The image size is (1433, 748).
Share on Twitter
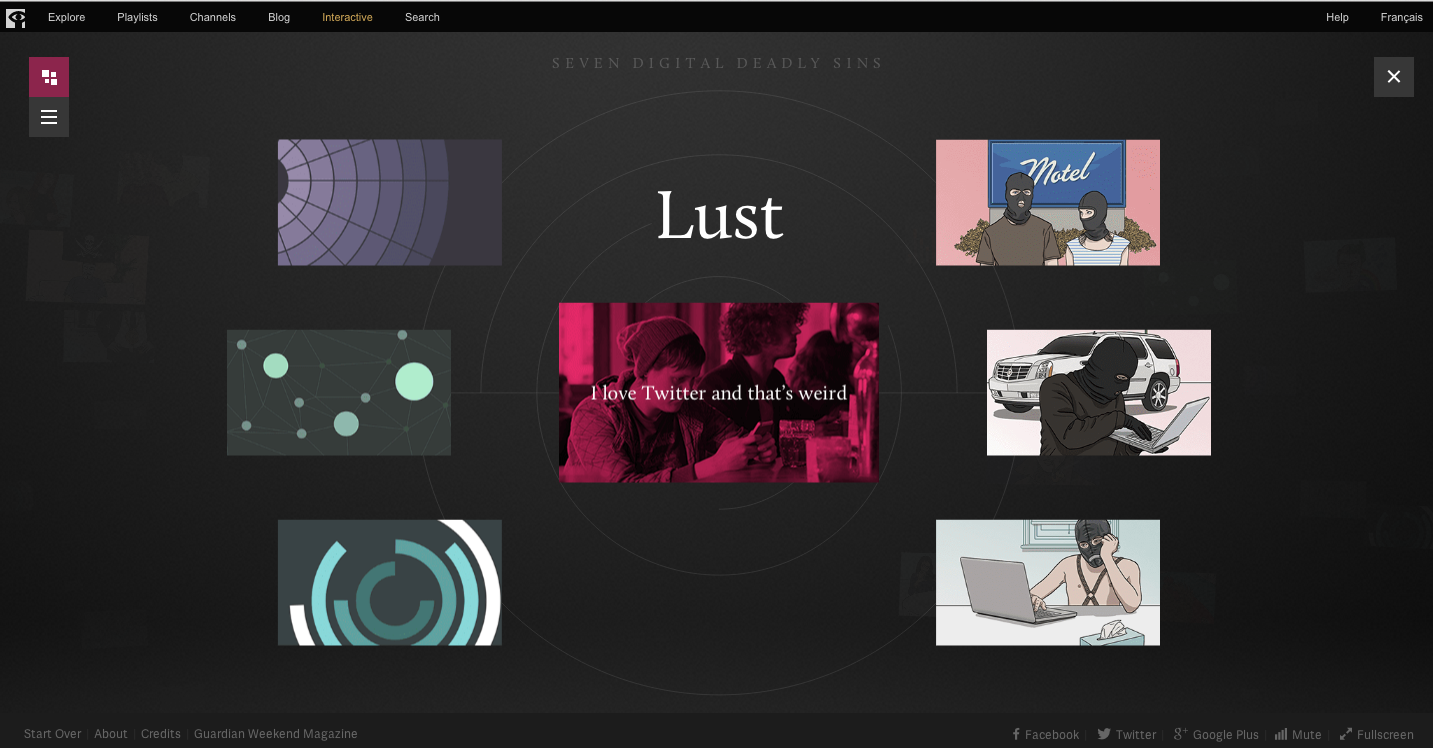click(1127, 734)
